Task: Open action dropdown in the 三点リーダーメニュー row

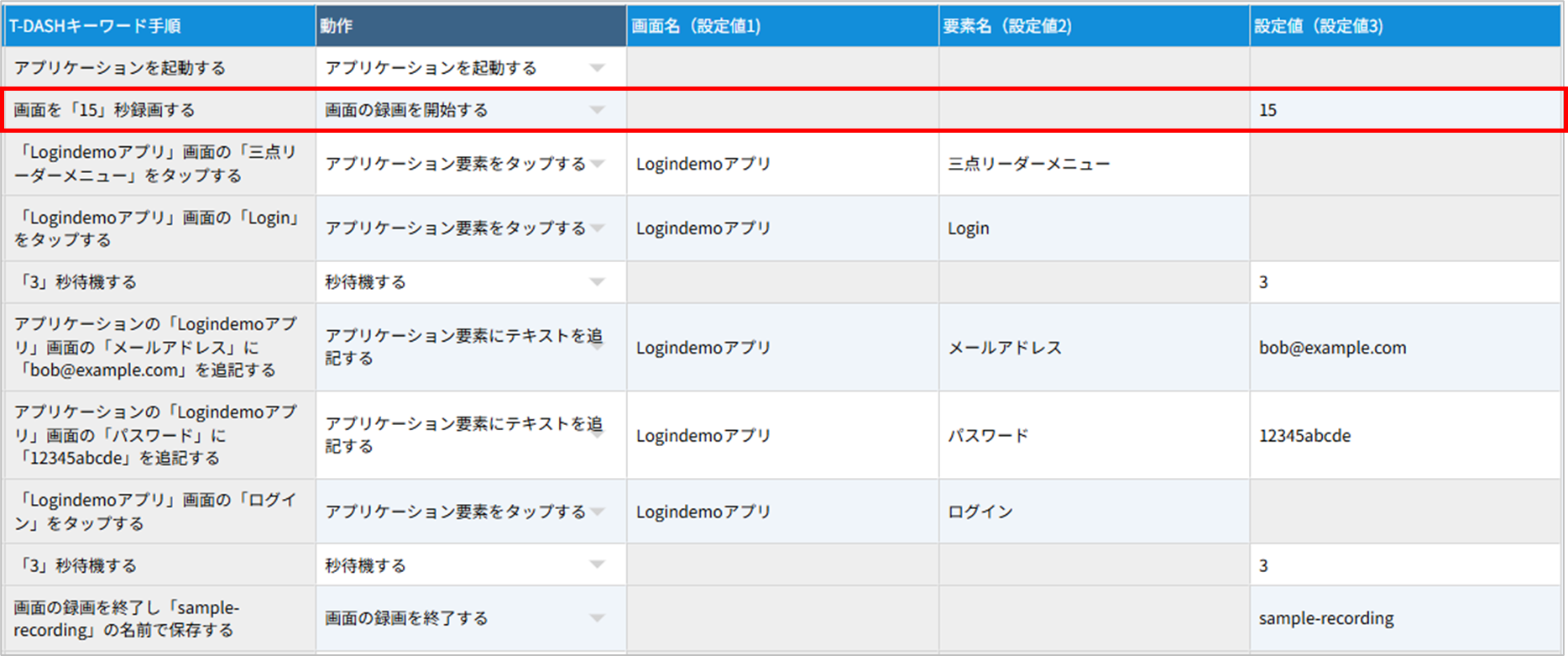Action: coord(597,164)
